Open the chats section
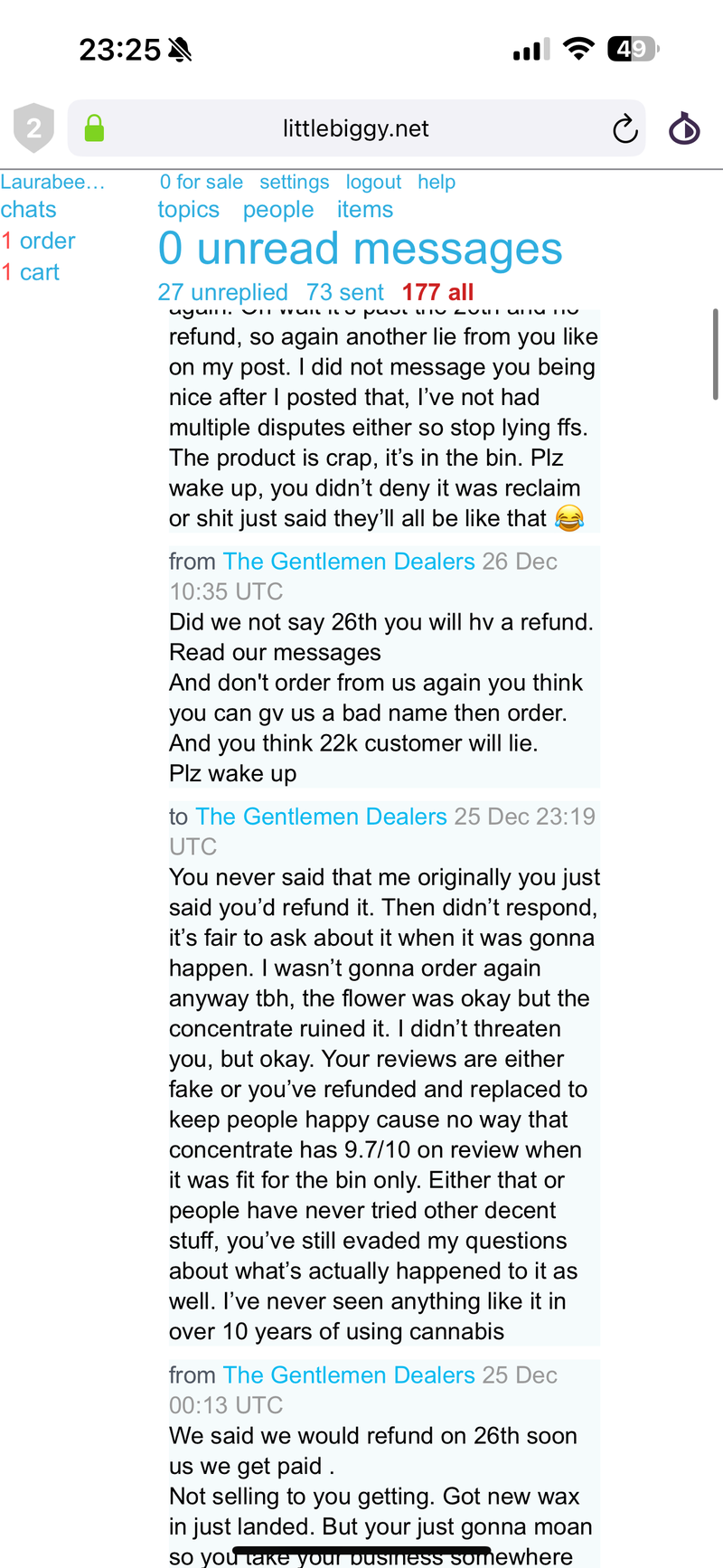Viewport: 723px width, 1568px height. (x=28, y=210)
